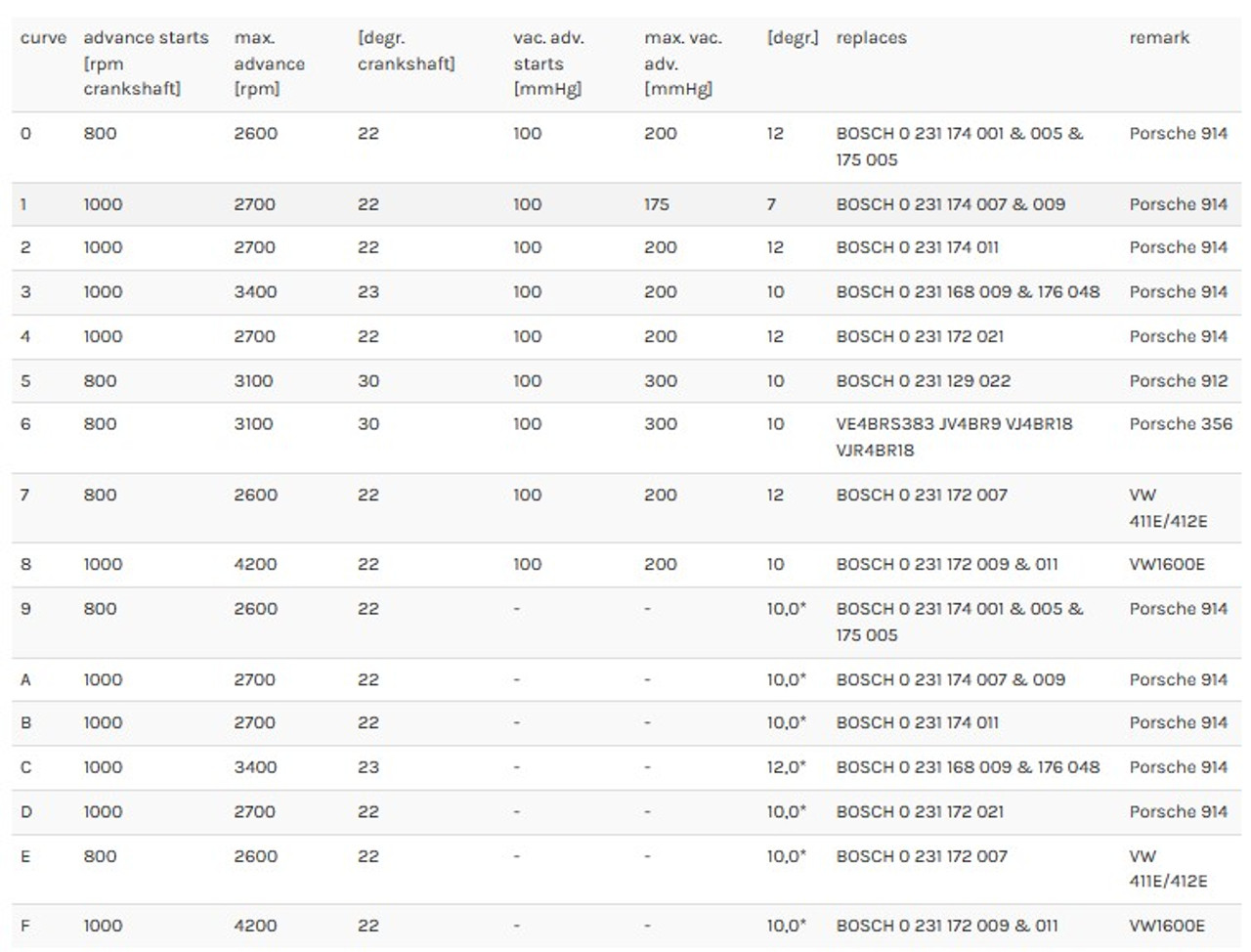Click 'BOSCH 0 231 172 009 & 011' in row F

coord(946,926)
